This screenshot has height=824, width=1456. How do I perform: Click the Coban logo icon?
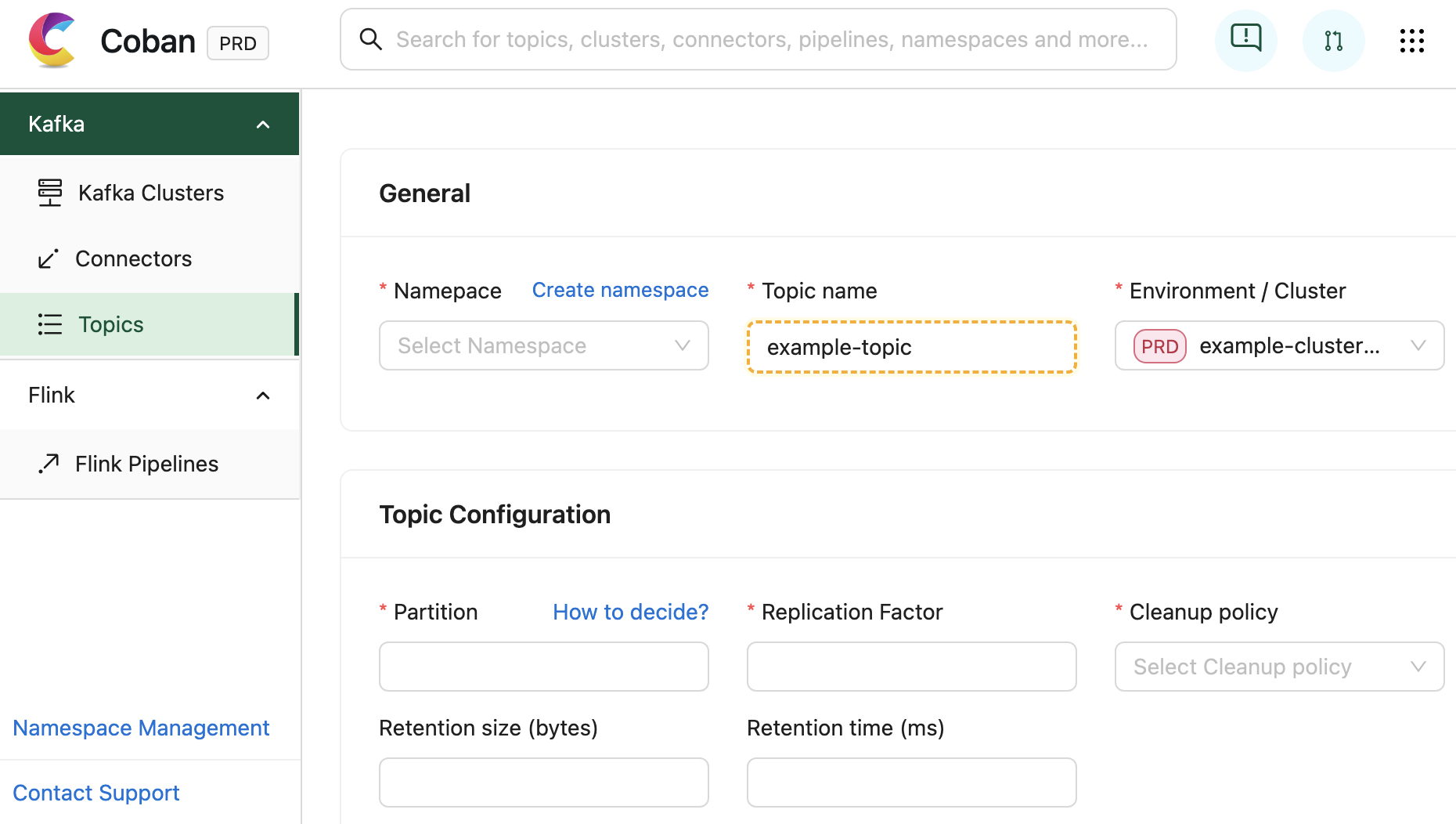coord(52,40)
